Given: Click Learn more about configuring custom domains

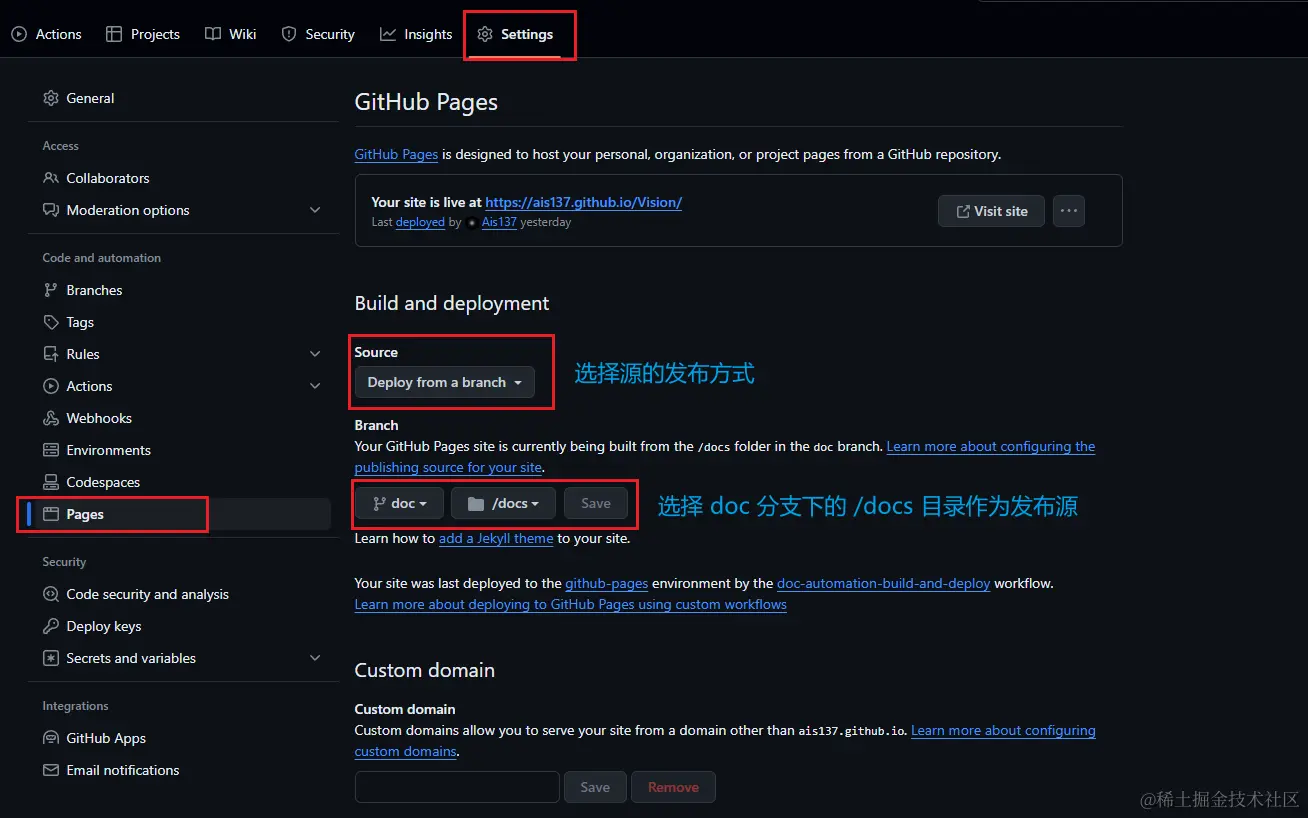Looking at the screenshot, I should (x=1003, y=730).
